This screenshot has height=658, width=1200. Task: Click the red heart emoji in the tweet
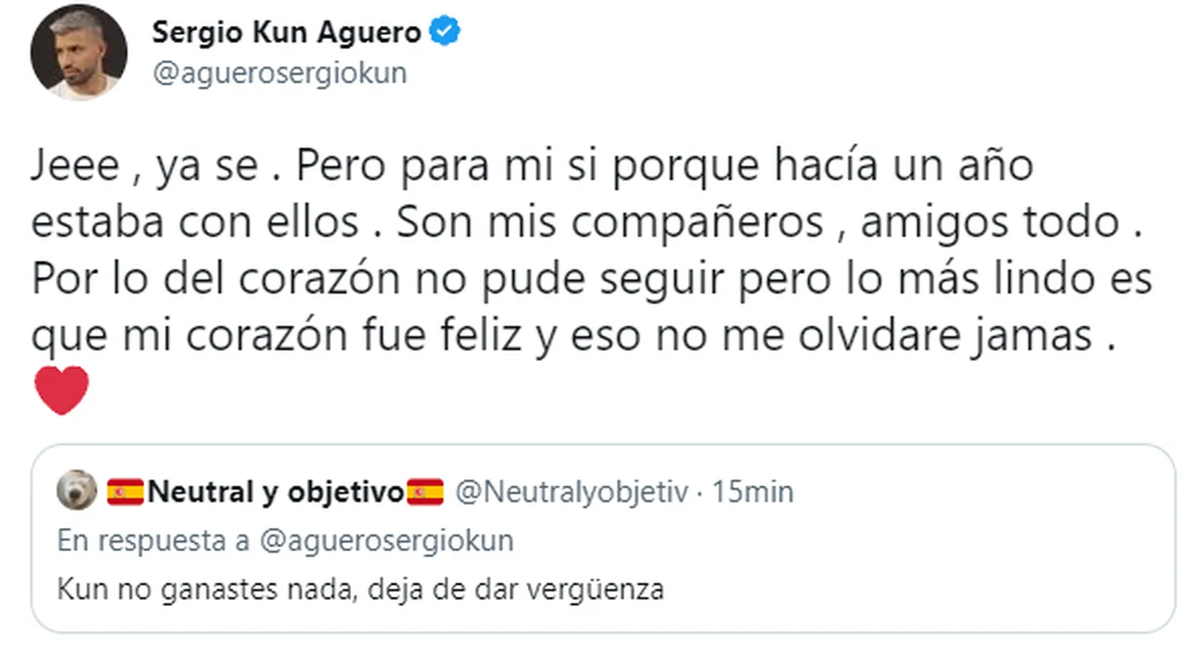[x=63, y=391]
